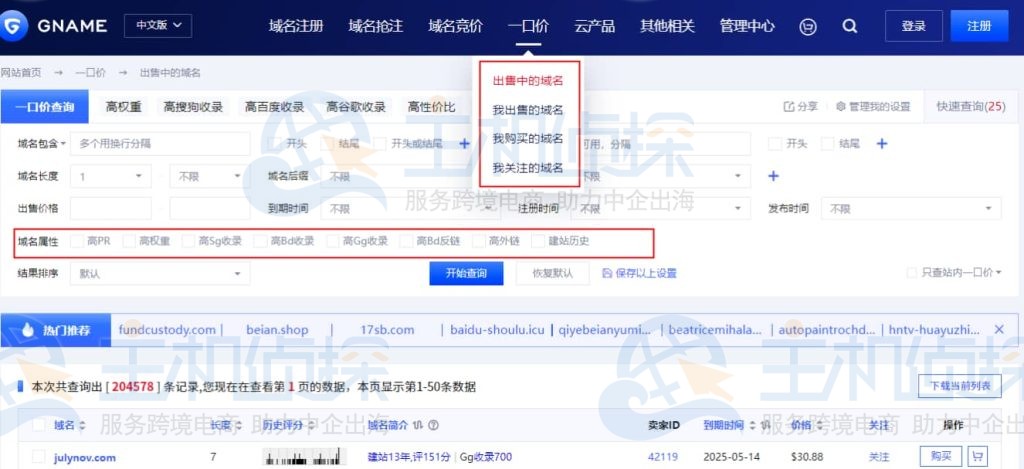
Task: Sort by 长度 column arrows
Action: 238,425
